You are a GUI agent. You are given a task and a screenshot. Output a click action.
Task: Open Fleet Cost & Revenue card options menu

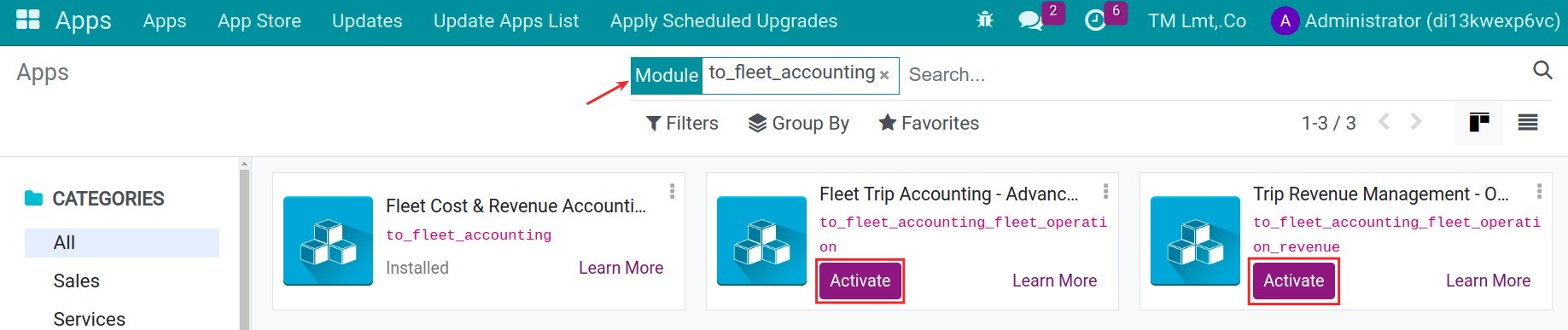pos(672,191)
